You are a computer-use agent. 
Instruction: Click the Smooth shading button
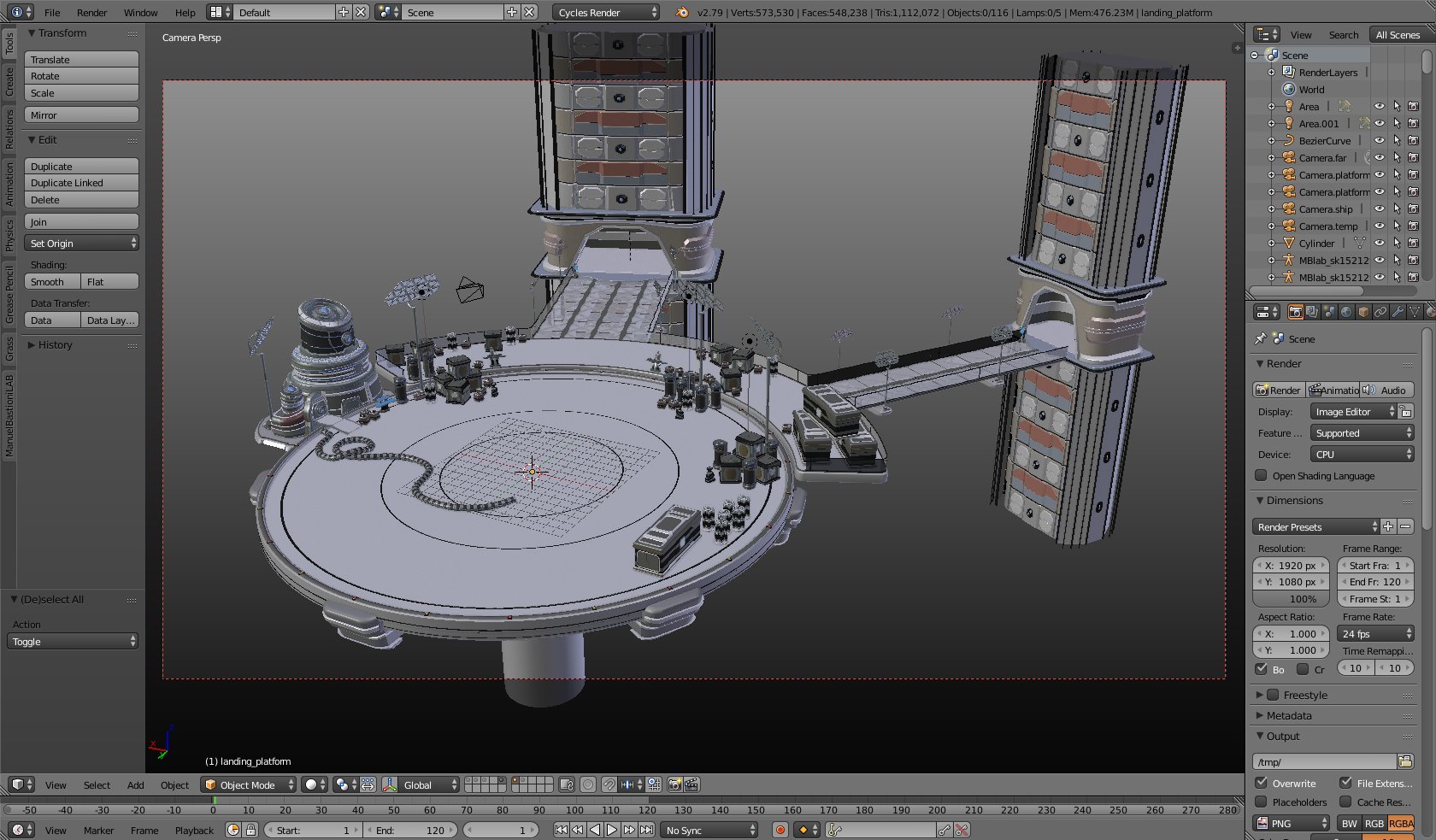(53, 282)
